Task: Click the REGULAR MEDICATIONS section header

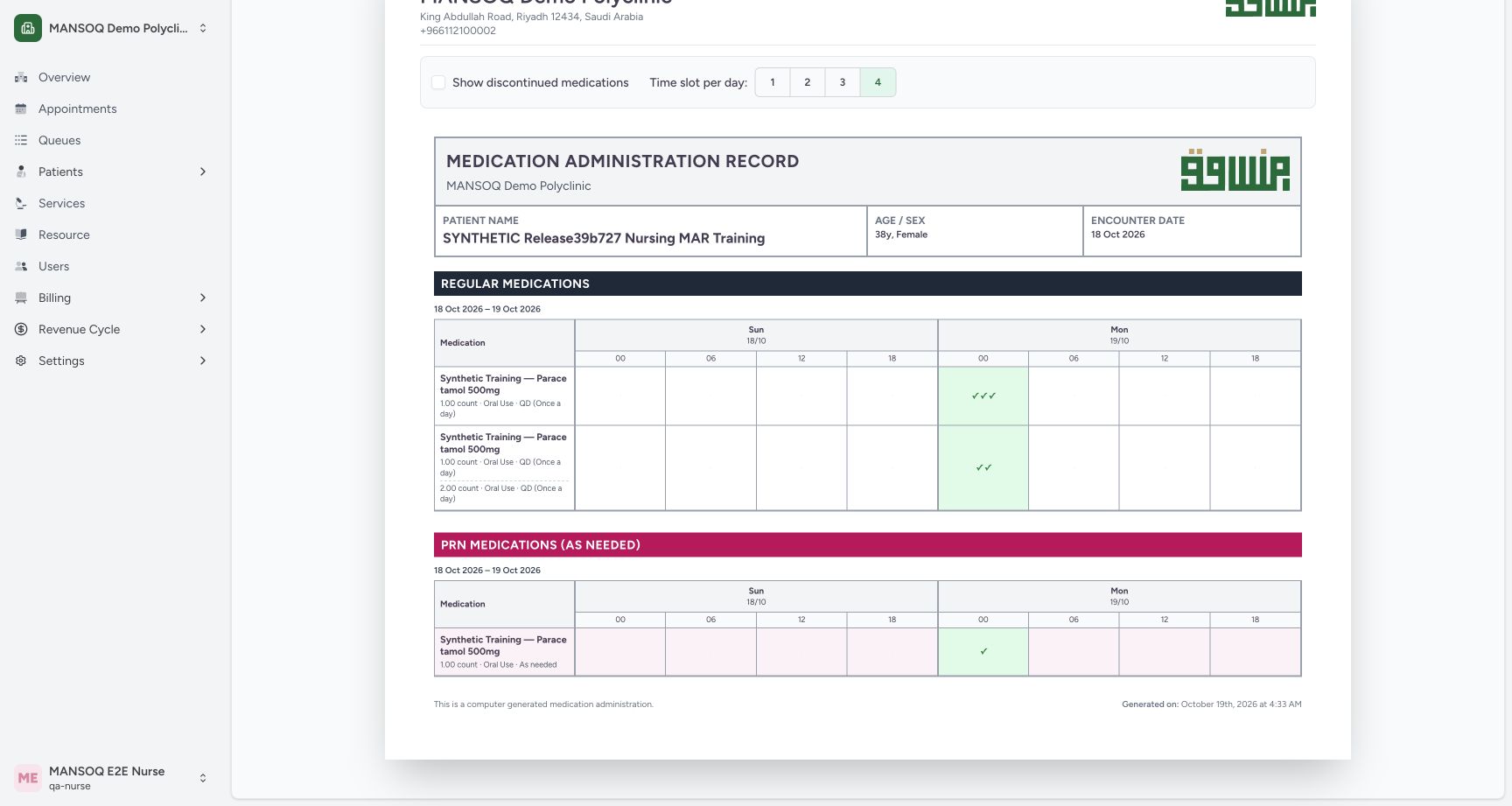Action: coord(868,284)
